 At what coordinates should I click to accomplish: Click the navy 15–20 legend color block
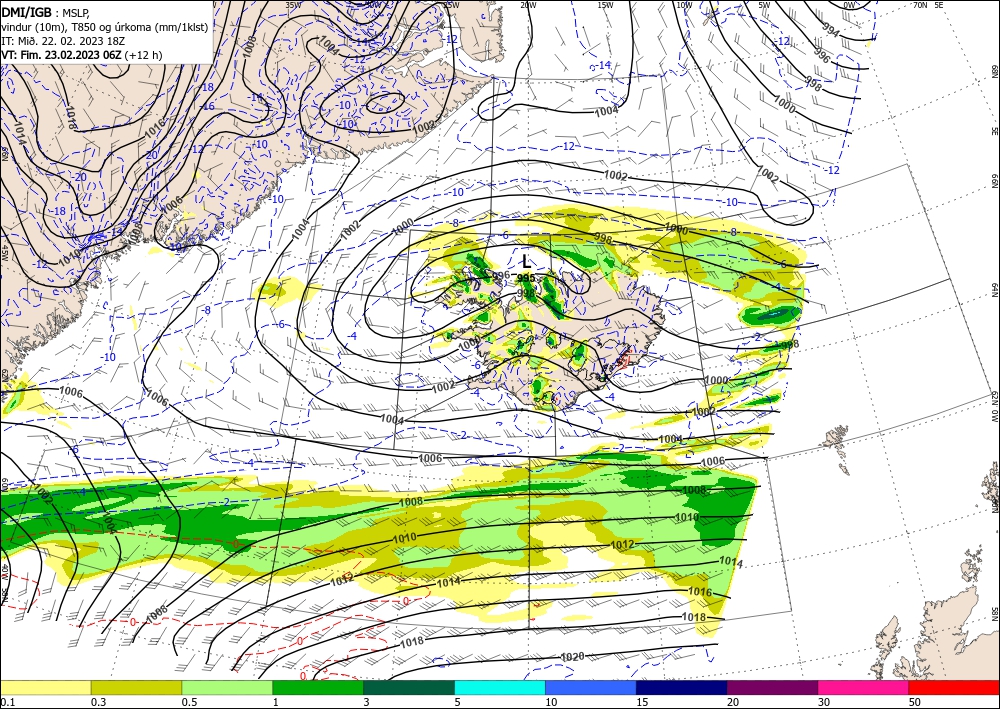pyautogui.click(x=682, y=687)
